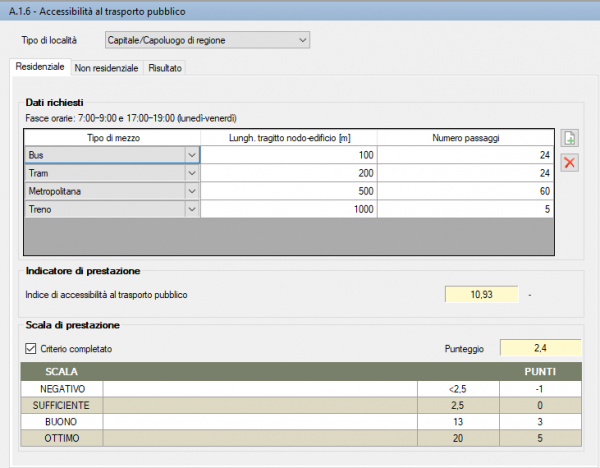600x468 pixels.
Task: Select the Bus passaggi cell showing 24
Action: pos(465,155)
